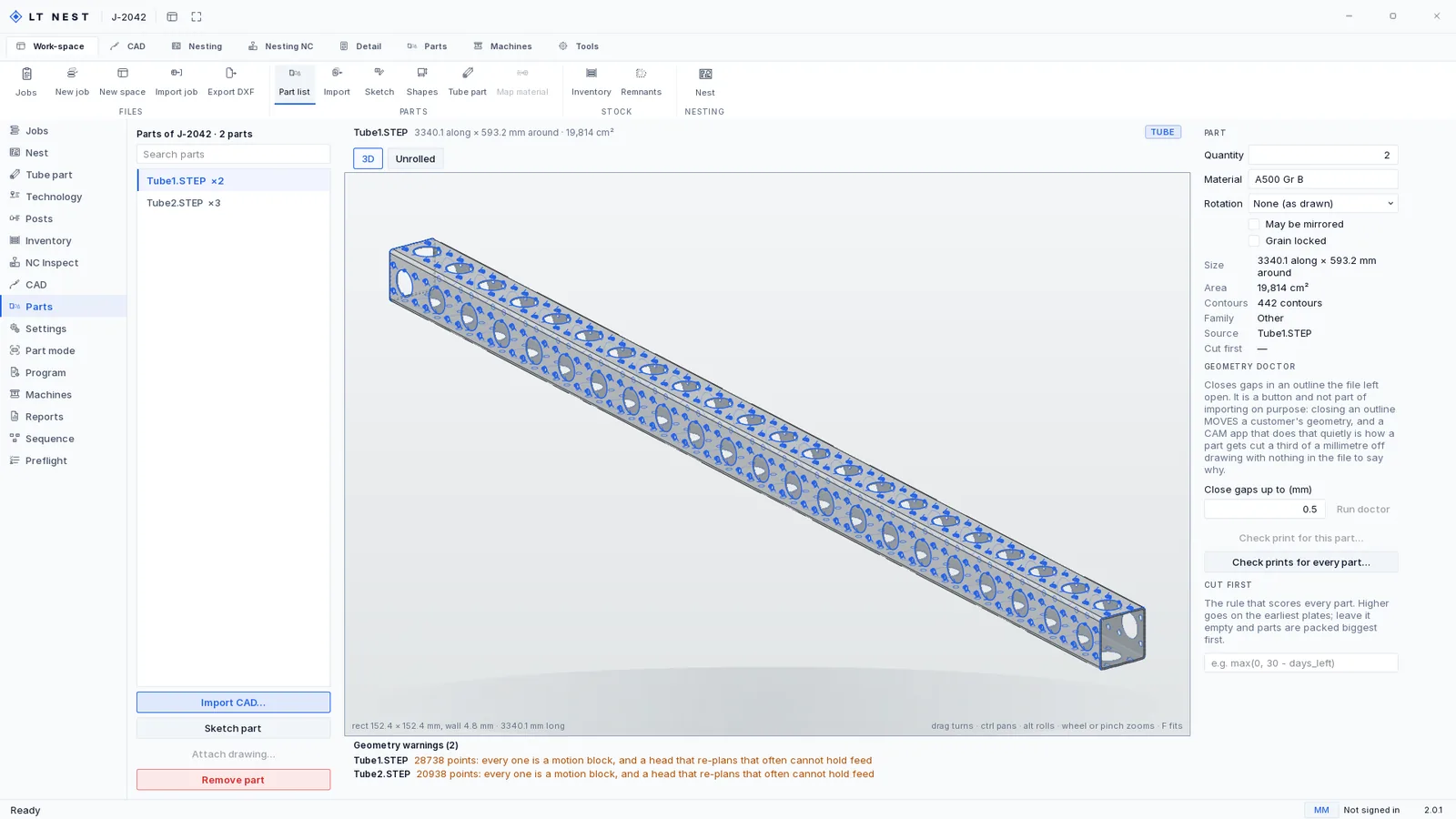Click the Tube part toolbar icon
The width and height of the screenshot is (1456, 819).
467,82
